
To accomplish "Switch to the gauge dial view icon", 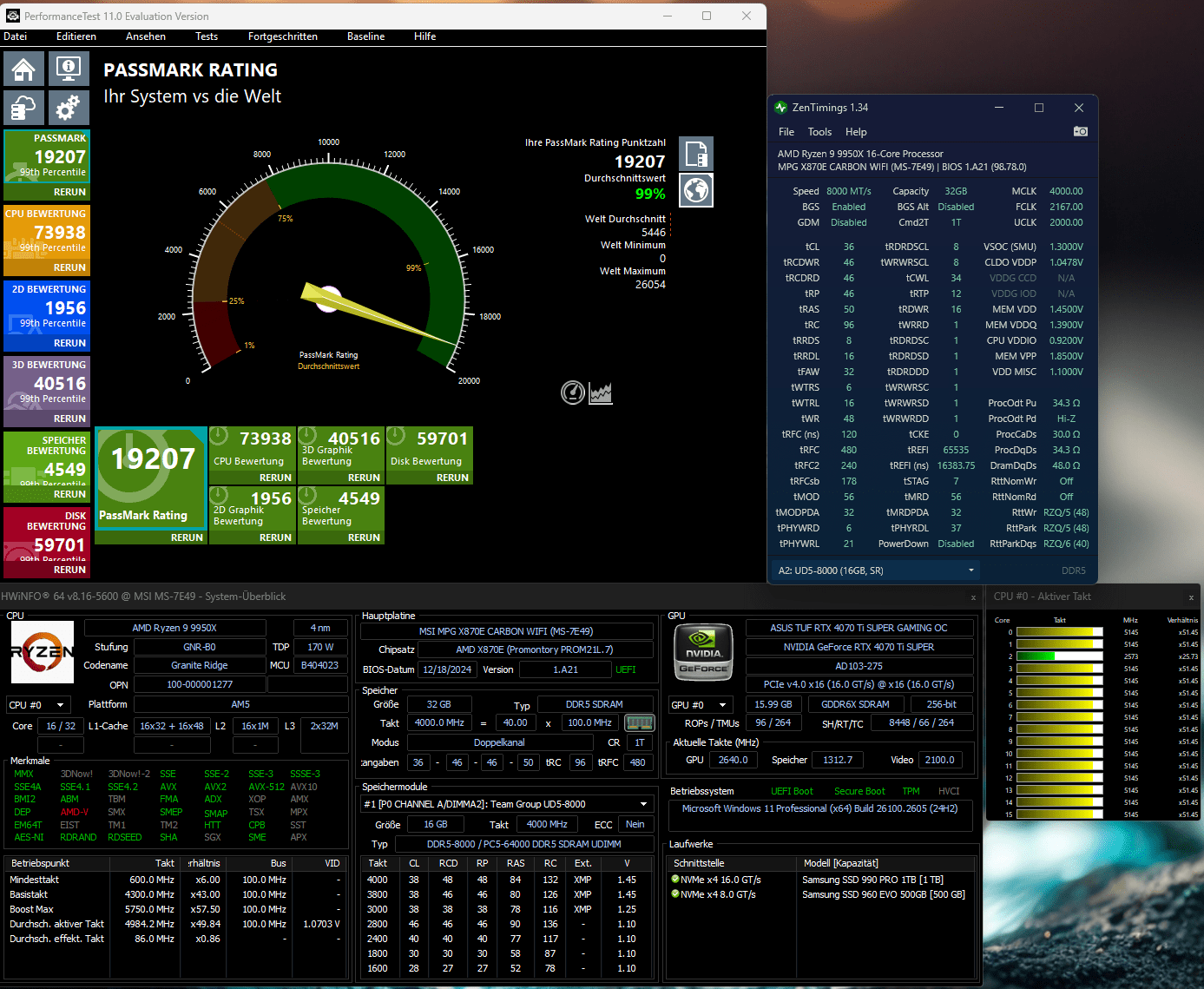I will (x=573, y=392).
